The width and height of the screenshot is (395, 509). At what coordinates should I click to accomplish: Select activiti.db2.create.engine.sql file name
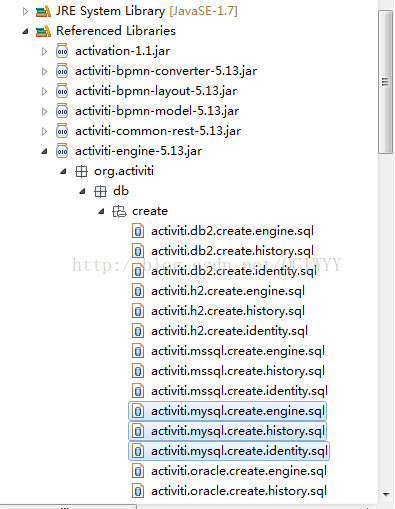(x=232, y=231)
